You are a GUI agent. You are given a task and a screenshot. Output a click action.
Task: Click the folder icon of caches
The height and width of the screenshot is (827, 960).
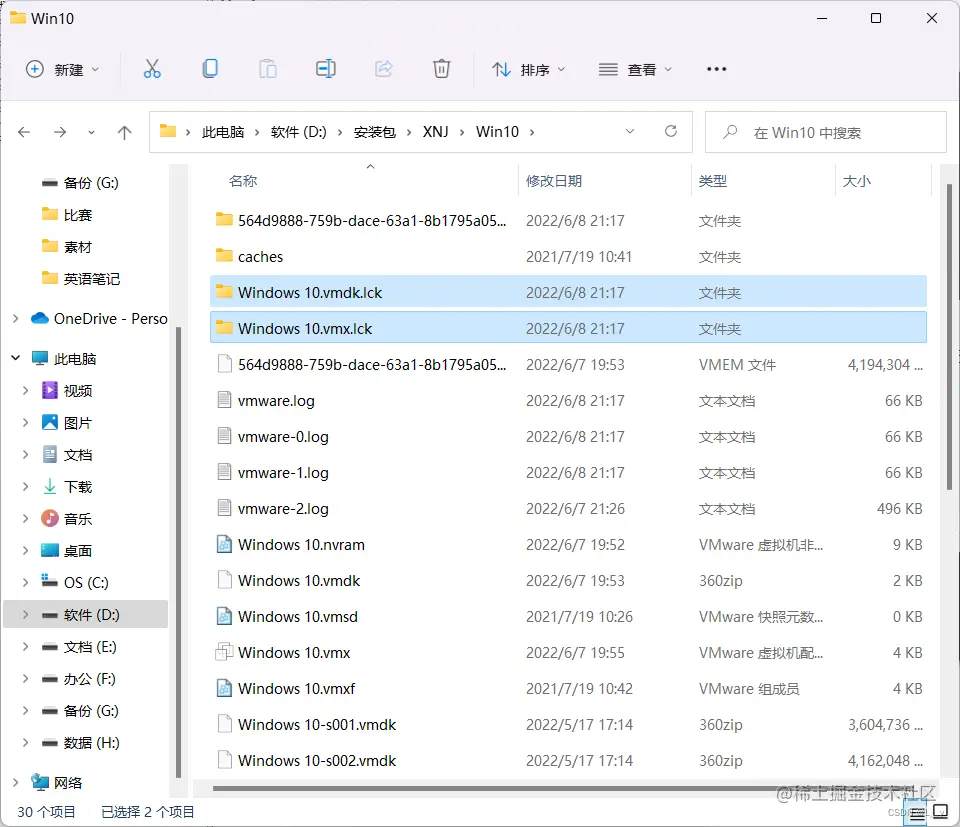(224, 256)
